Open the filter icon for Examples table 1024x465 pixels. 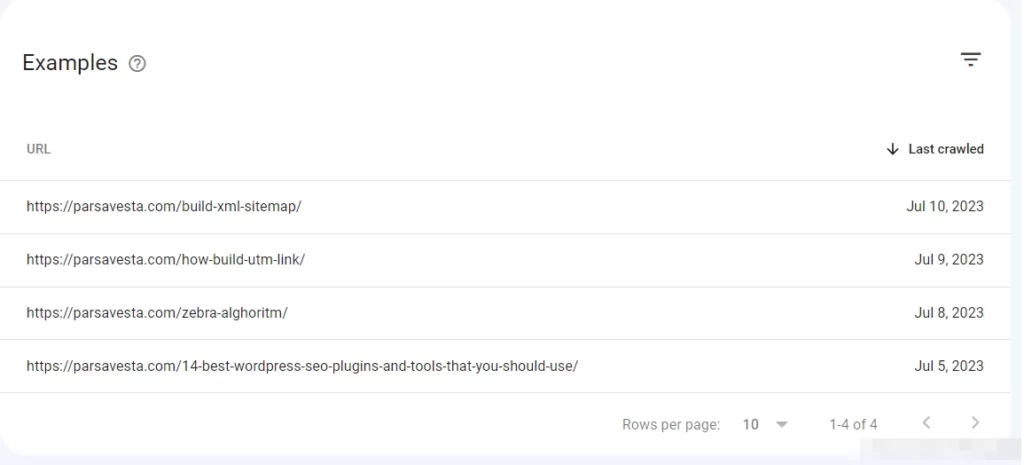pyautogui.click(x=970, y=59)
